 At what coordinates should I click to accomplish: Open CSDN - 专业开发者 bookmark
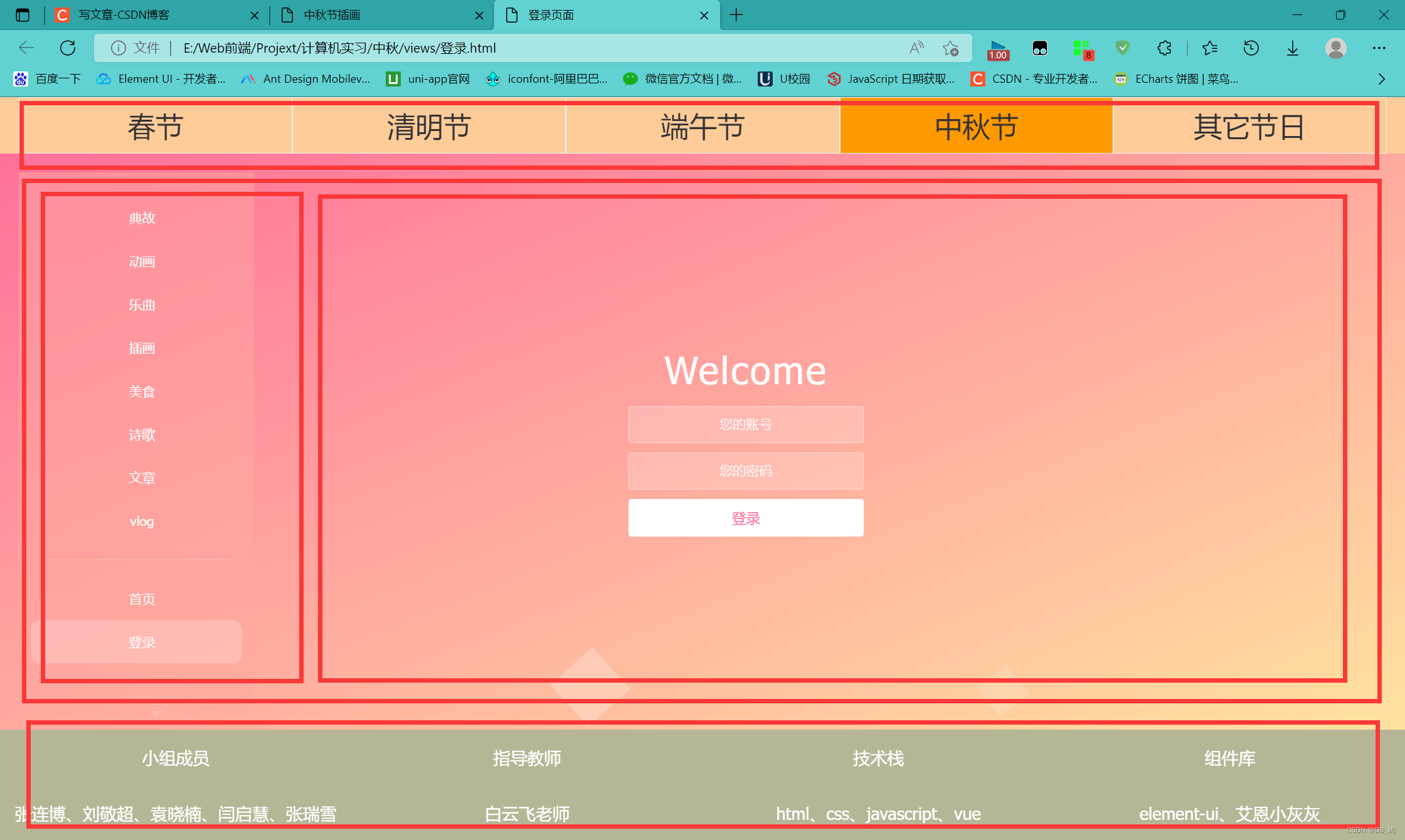click(x=1034, y=79)
